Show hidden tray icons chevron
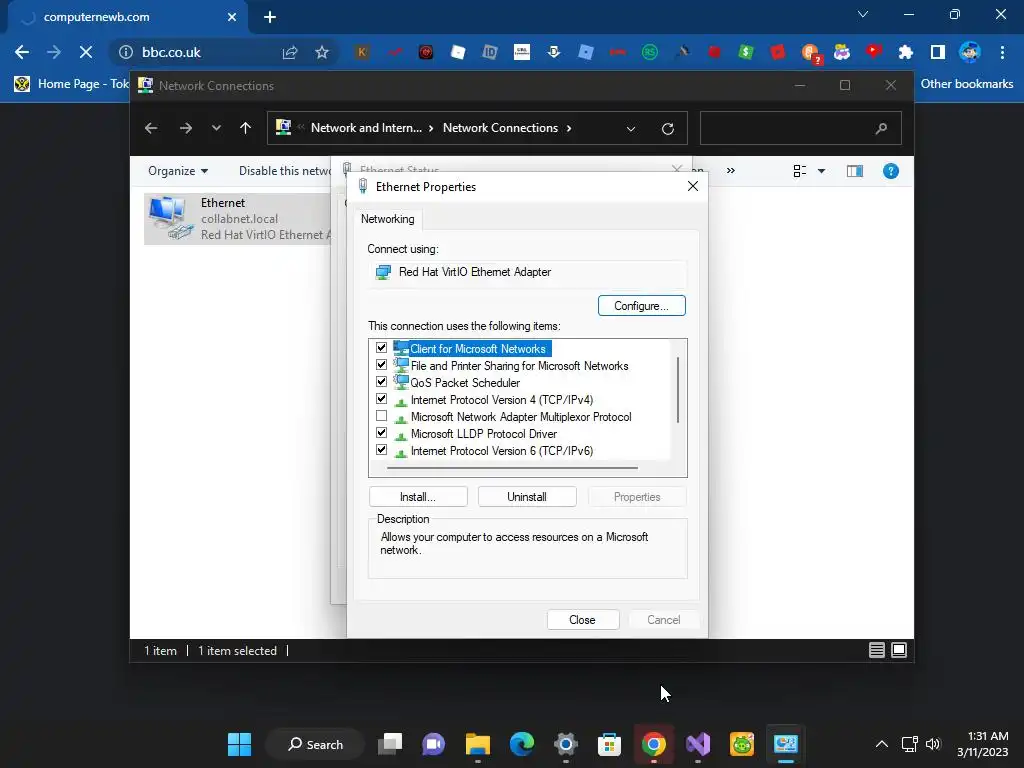The image size is (1024, 768). (882, 744)
